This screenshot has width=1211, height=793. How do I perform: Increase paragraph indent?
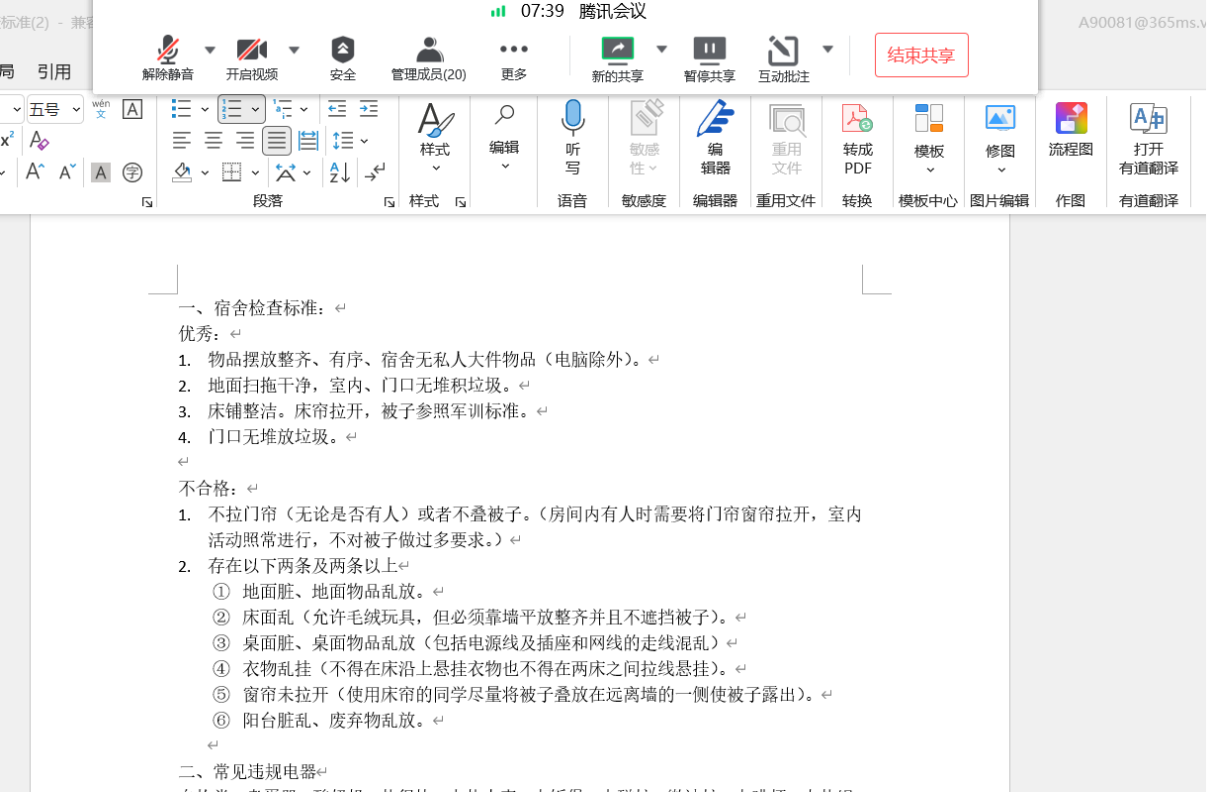click(x=369, y=109)
